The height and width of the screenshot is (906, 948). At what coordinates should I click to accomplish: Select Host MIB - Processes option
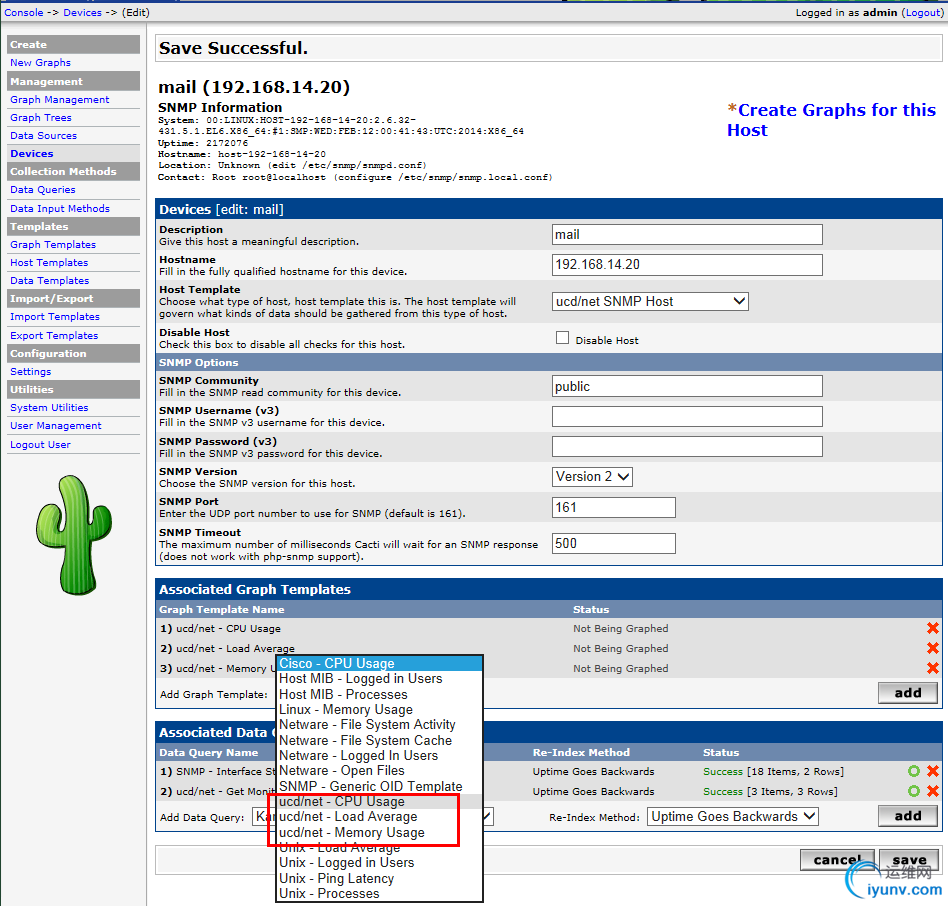pyautogui.click(x=380, y=694)
